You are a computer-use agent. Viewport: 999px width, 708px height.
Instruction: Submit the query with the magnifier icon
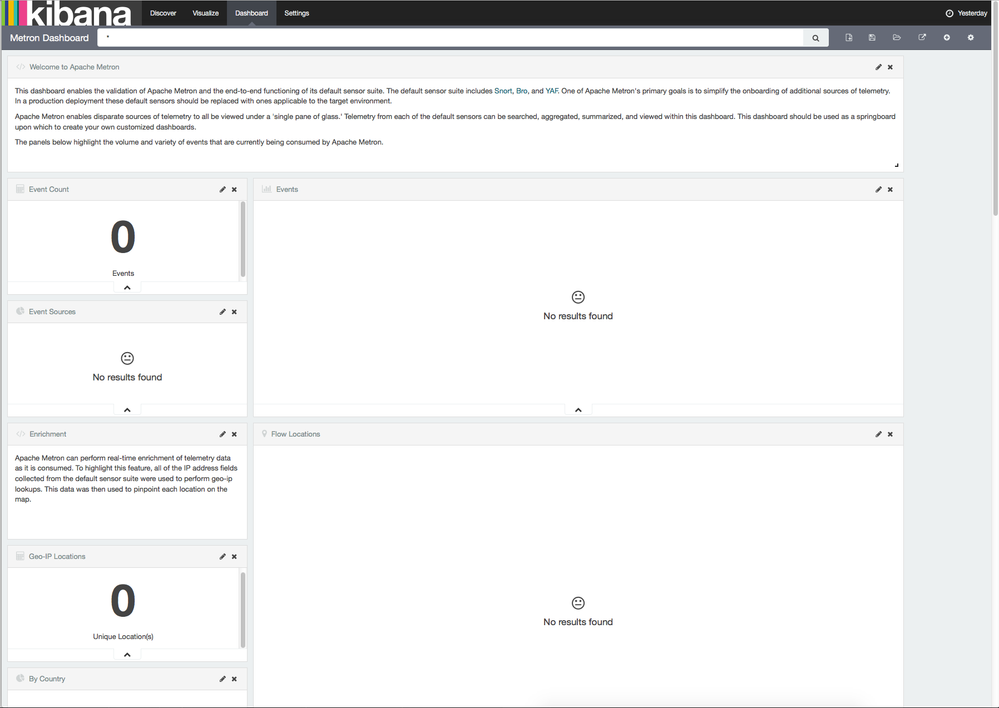[815, 37]
